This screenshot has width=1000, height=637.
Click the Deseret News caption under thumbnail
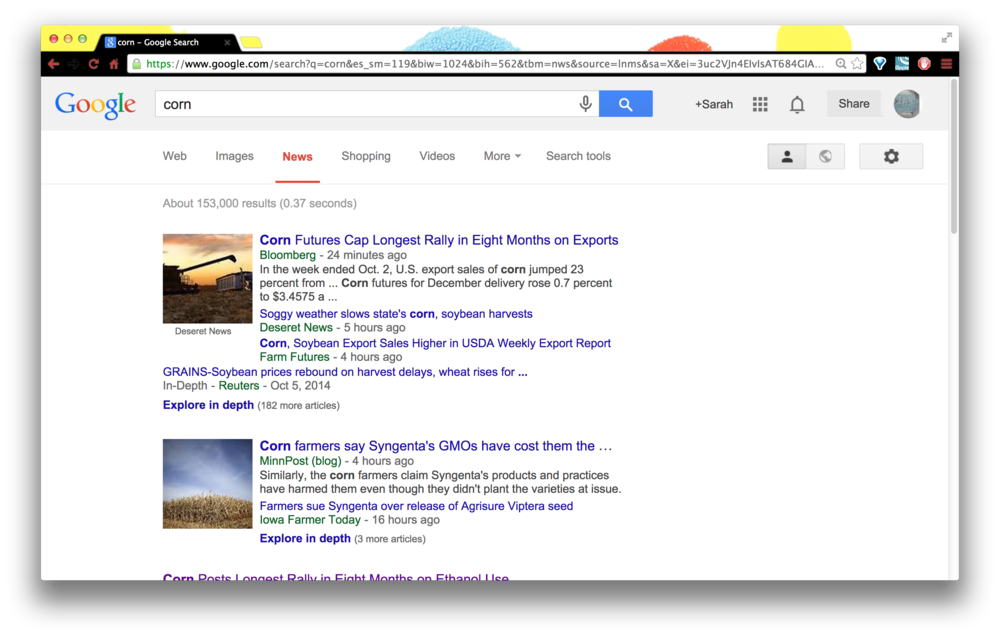[203, 332]
